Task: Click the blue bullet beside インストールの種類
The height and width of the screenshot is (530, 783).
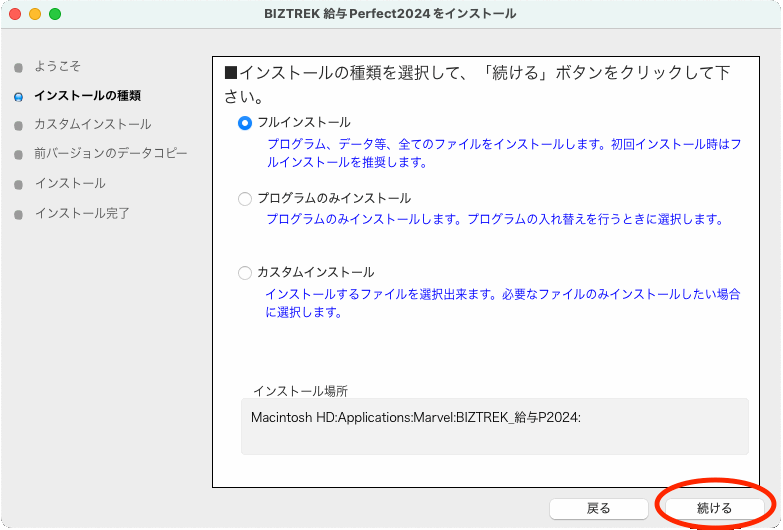Action: click(x=18, y=97)
